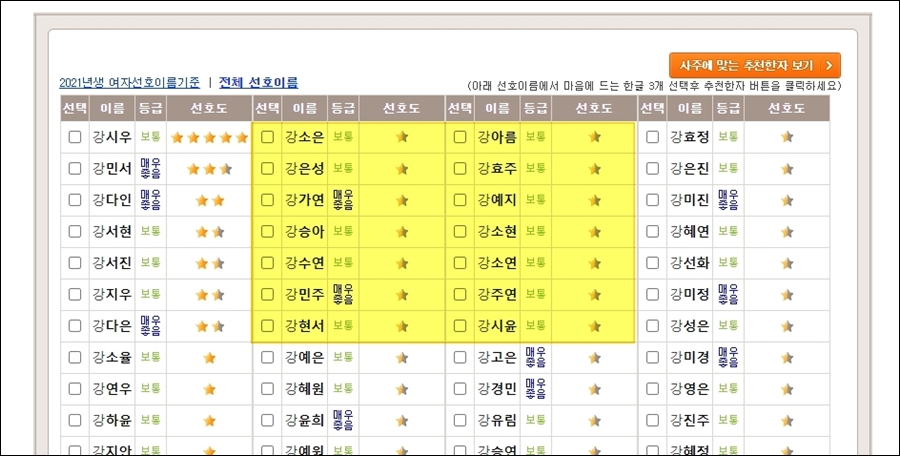Click the 보통 grade for 강효주
This screenshot has width=900, height=456.
click(536, 168)
